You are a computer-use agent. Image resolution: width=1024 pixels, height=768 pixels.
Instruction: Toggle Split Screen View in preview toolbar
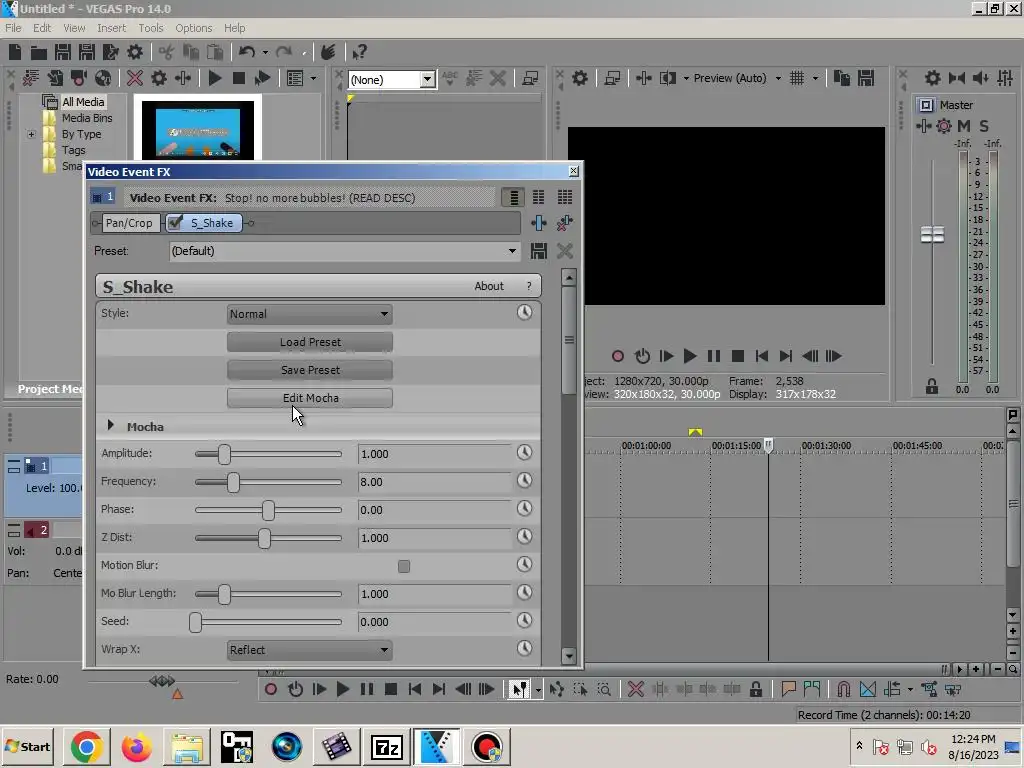(x=667, y=78)
